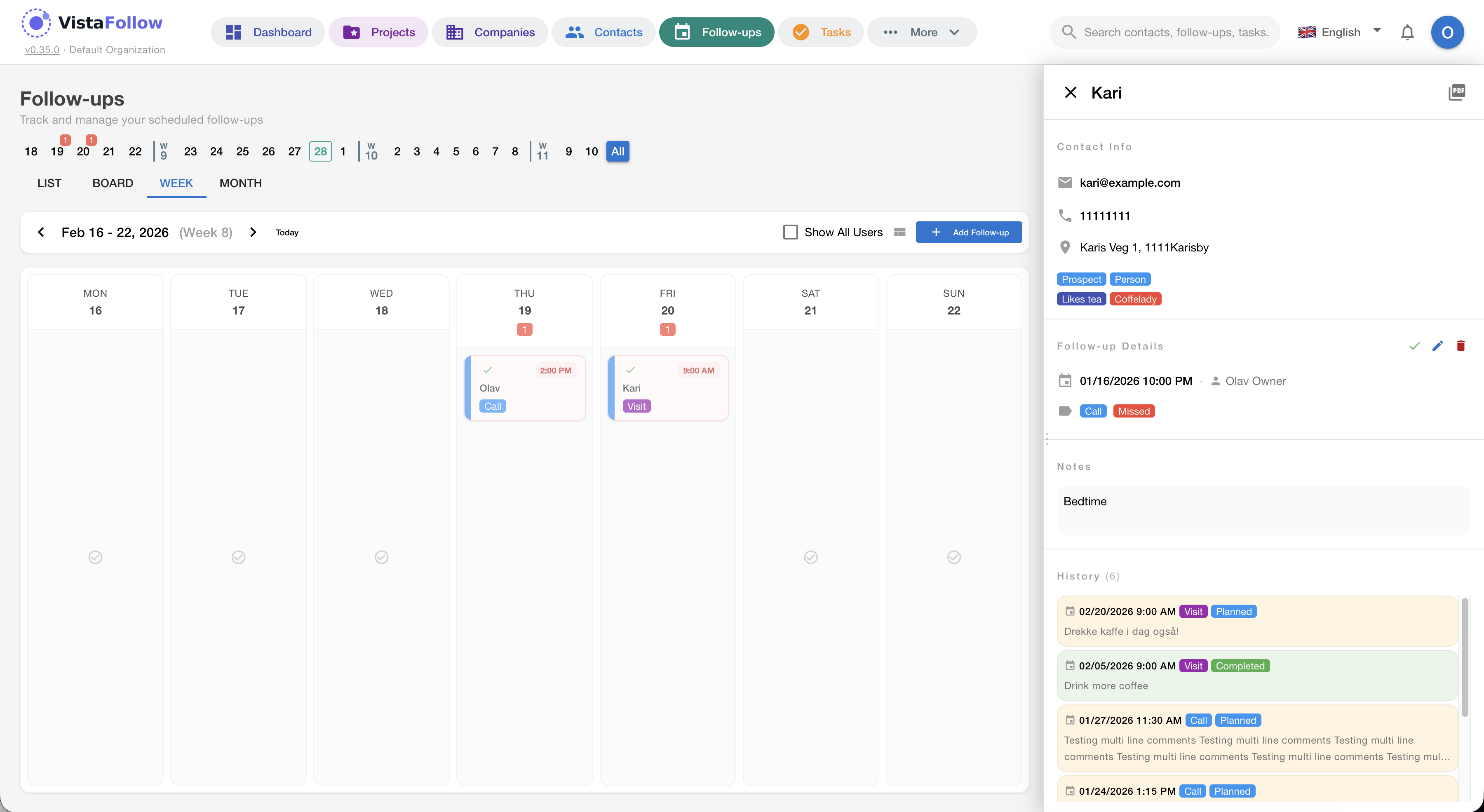This screenshot has height=812, width=1484.
Task: Open the English language dropdown
Action: [1339, 32]
